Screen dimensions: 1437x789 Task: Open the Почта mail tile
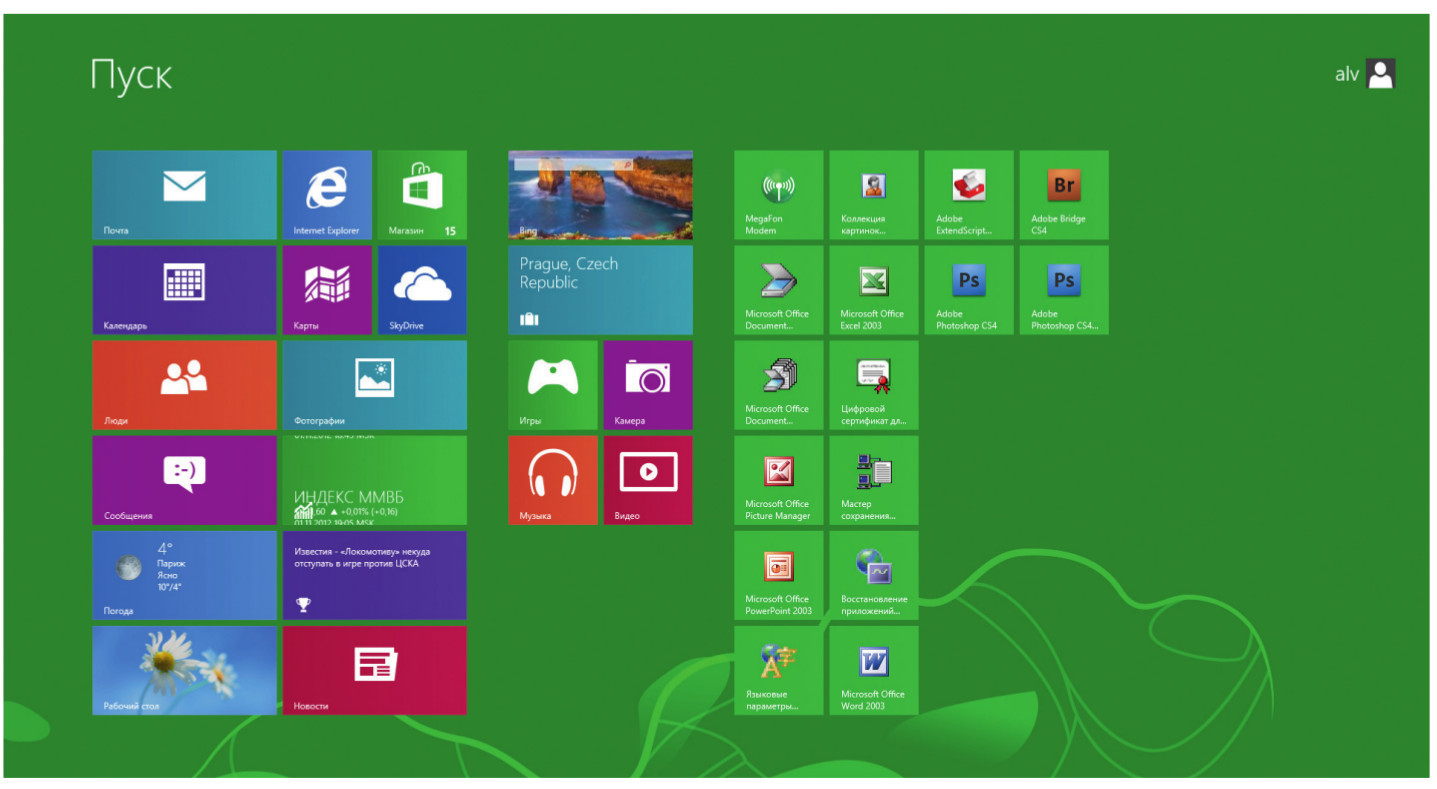(x=184, y=195)
